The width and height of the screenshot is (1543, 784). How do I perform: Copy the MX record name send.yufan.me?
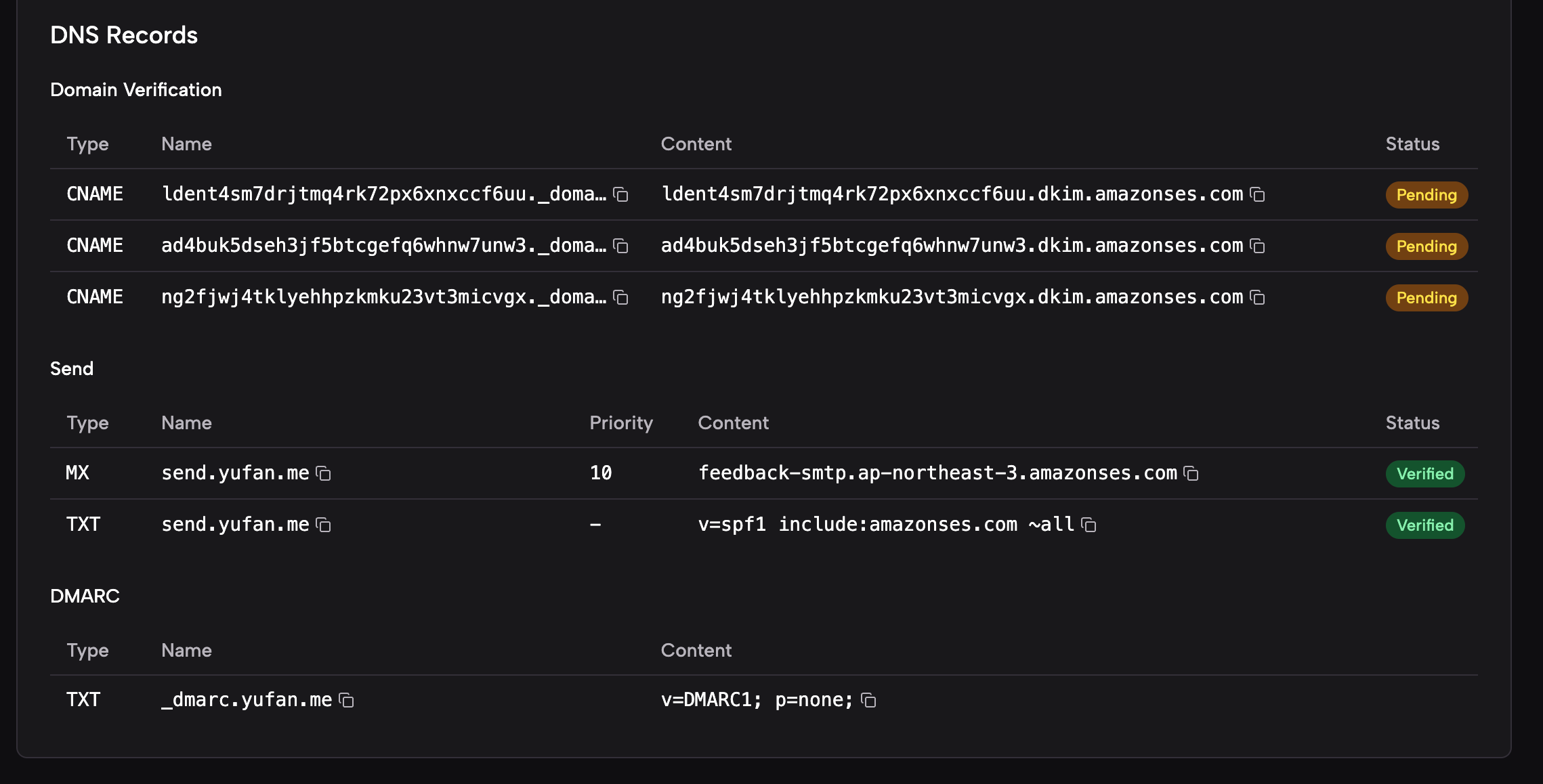pos(324,474)
